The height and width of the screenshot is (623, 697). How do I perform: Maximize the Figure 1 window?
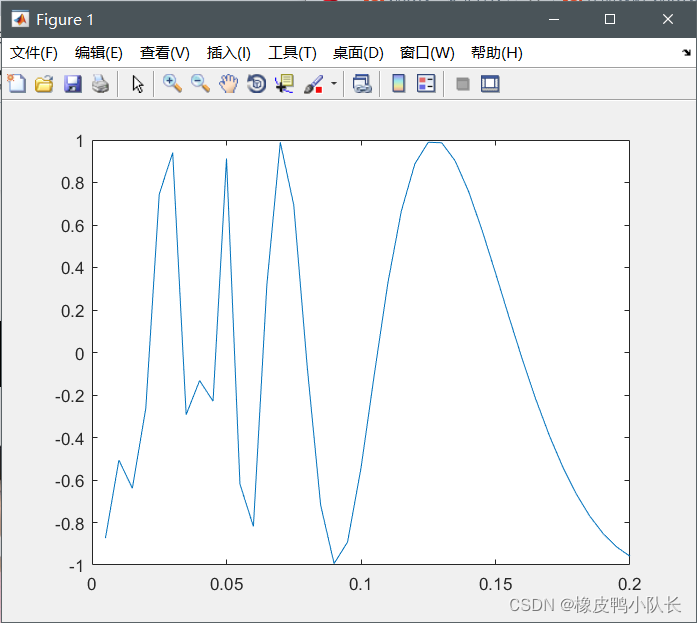pyautogui.click(x=610, y=19)
